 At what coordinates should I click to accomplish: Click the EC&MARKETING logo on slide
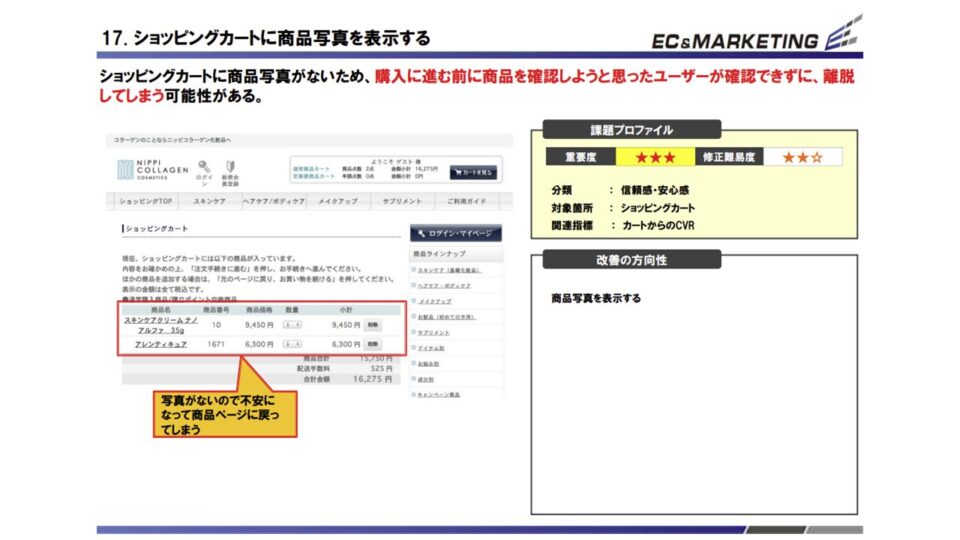[x=757, y=35]
